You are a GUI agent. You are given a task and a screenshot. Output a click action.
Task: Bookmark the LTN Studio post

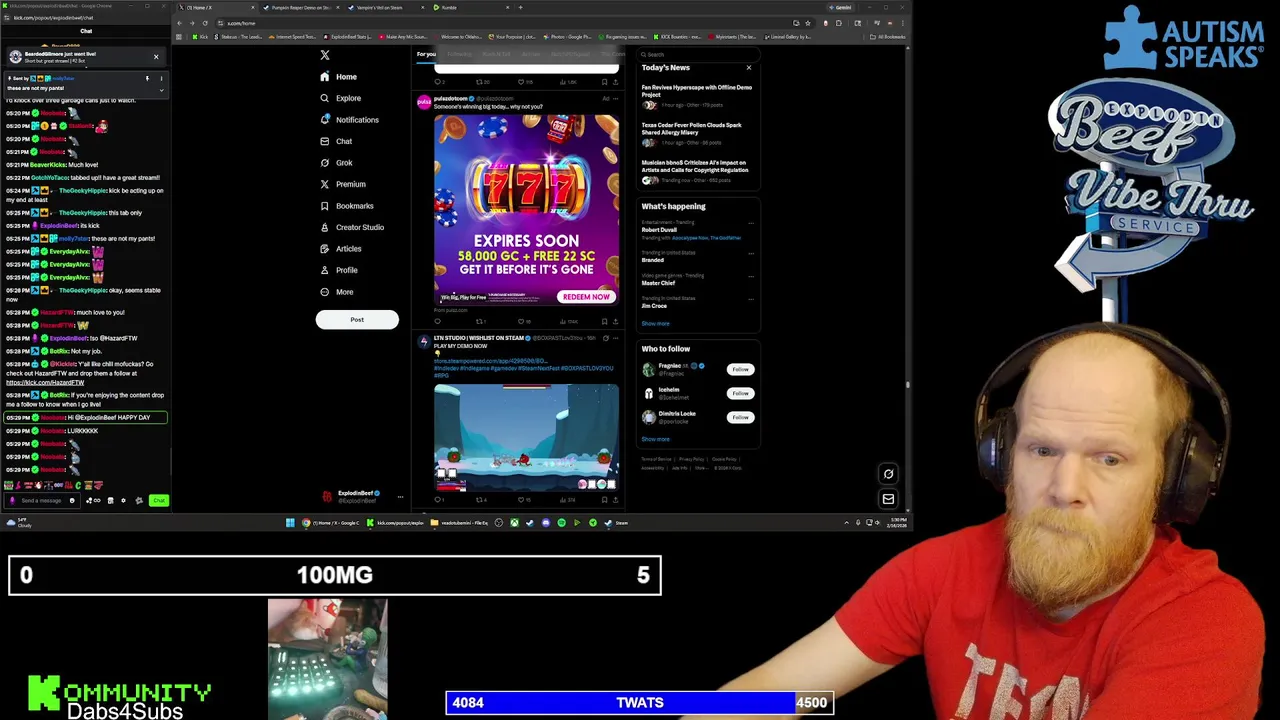(604, 499)
